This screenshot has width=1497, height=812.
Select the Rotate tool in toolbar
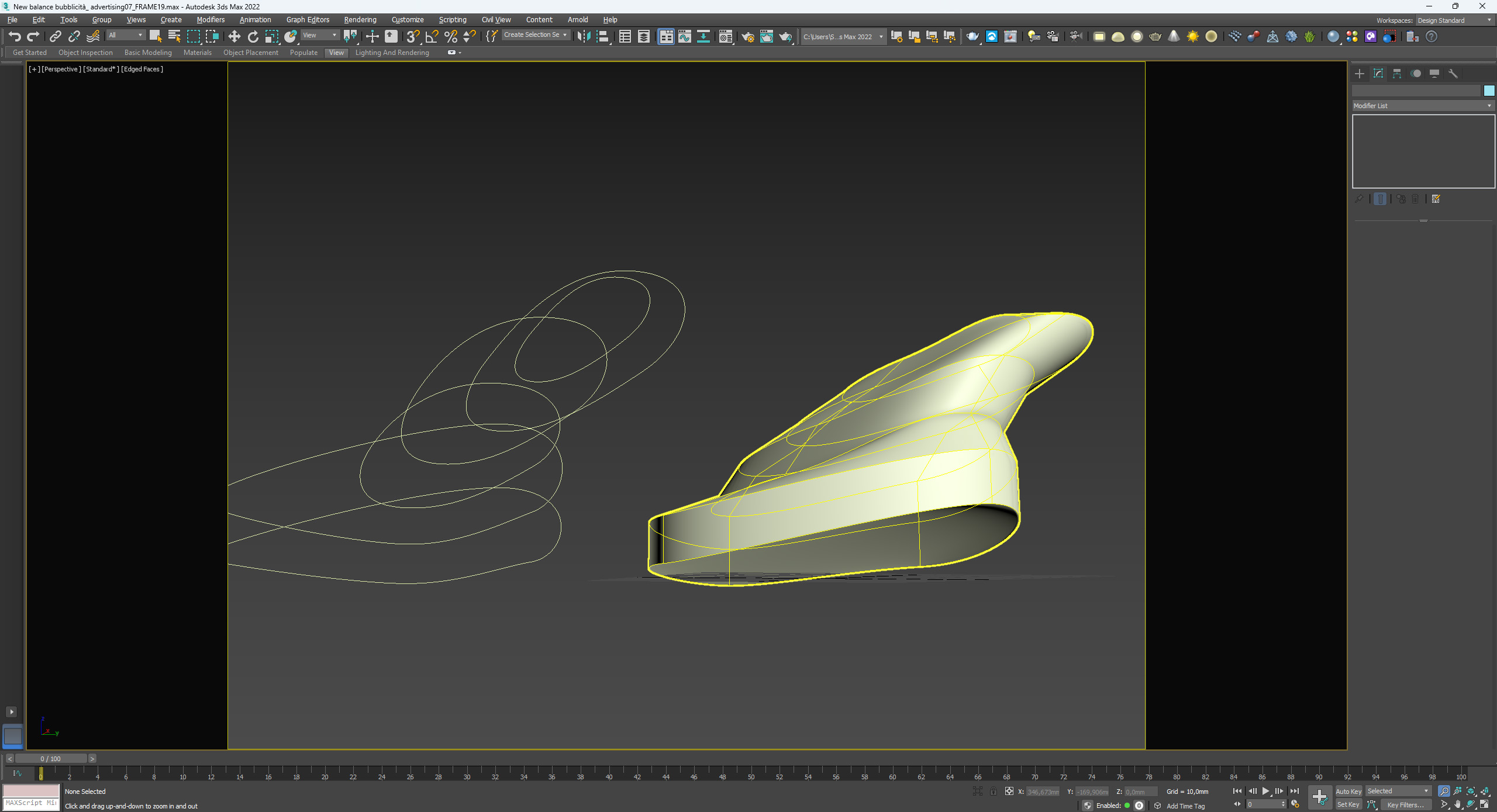click(253, 36)
